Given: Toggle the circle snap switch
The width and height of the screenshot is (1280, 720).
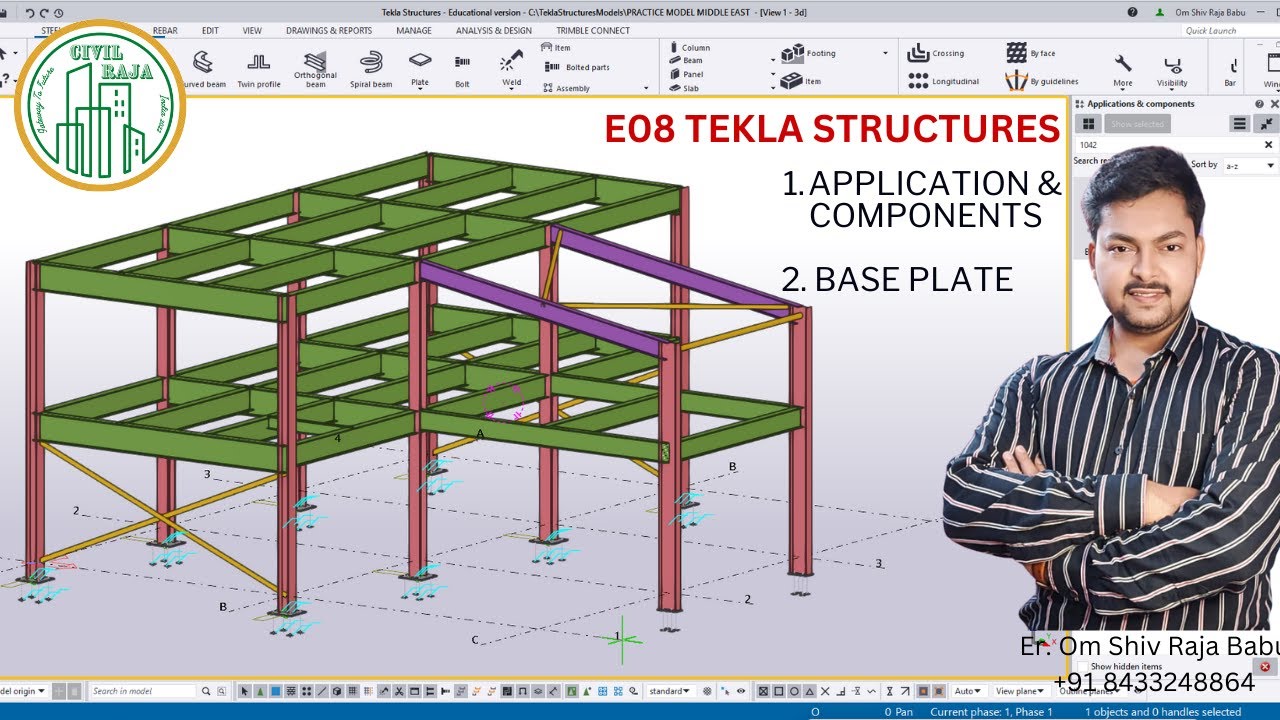Looking at the screenshot, I should pos(794,691).
